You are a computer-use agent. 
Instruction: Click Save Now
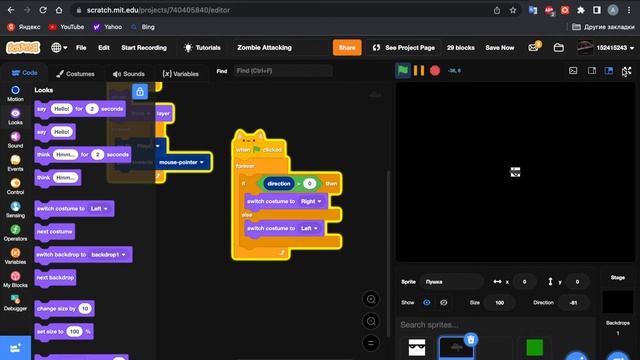[500, 48]
